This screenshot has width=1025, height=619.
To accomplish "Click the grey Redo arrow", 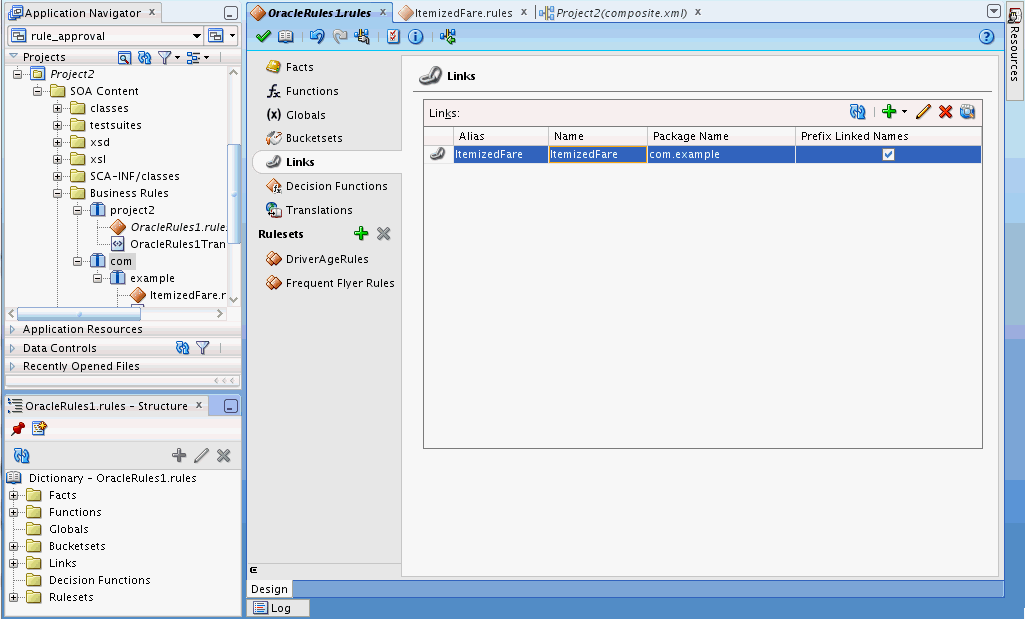I will pos(340,37).
